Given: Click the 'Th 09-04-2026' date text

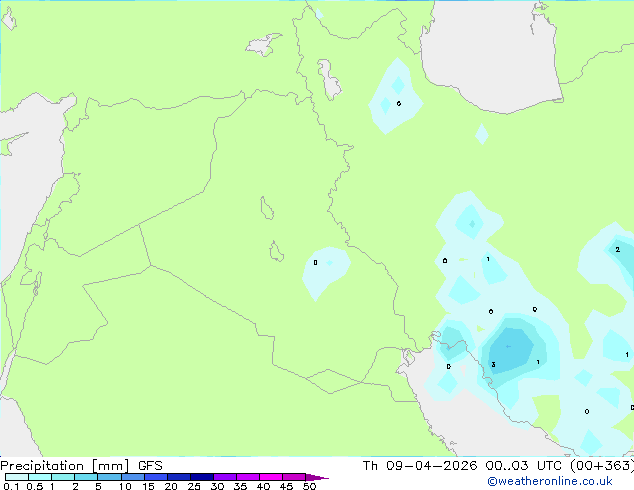Looking at the screenshot, I should tap(420, 466).
